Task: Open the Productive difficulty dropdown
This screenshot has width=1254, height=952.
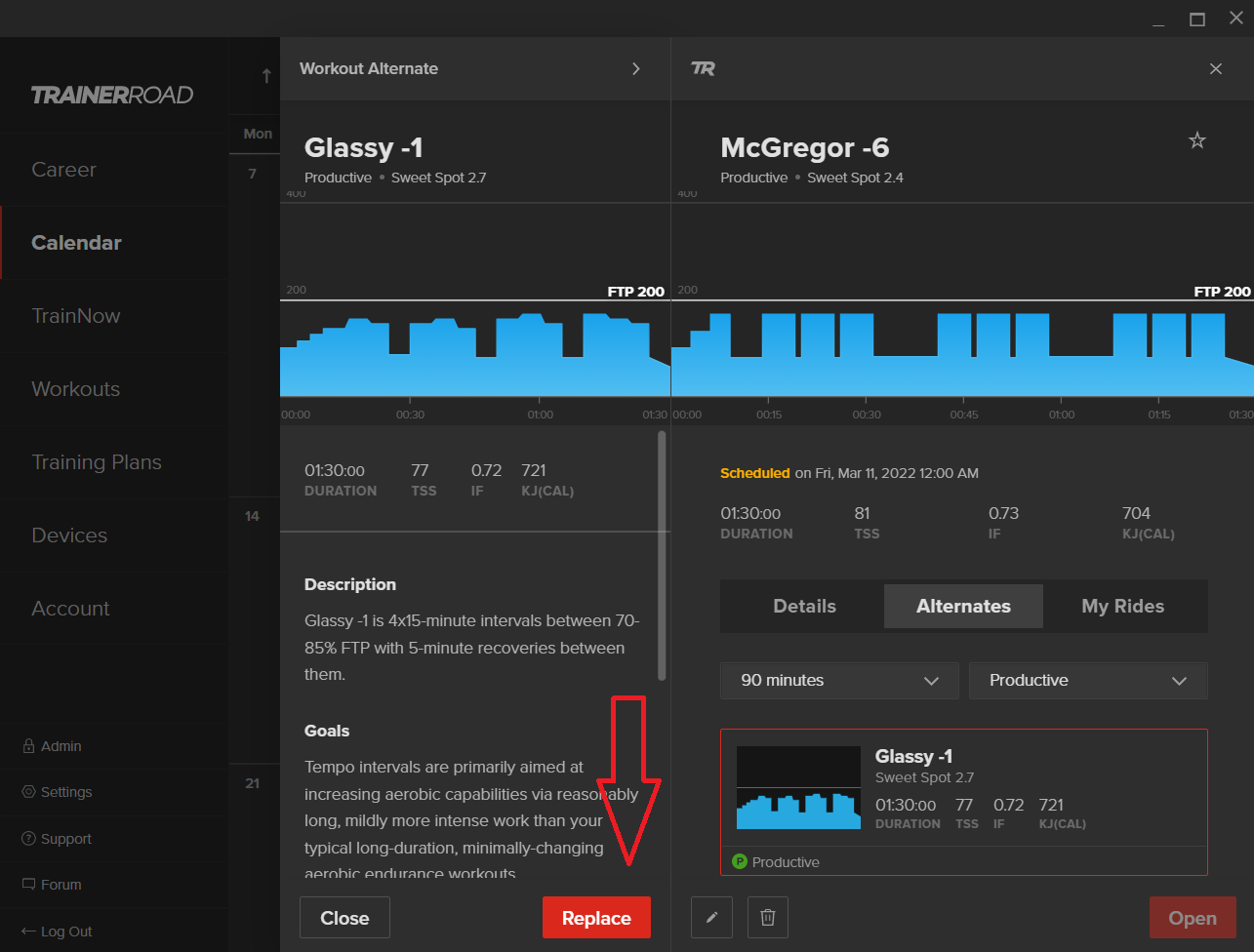Action: 1088,681
